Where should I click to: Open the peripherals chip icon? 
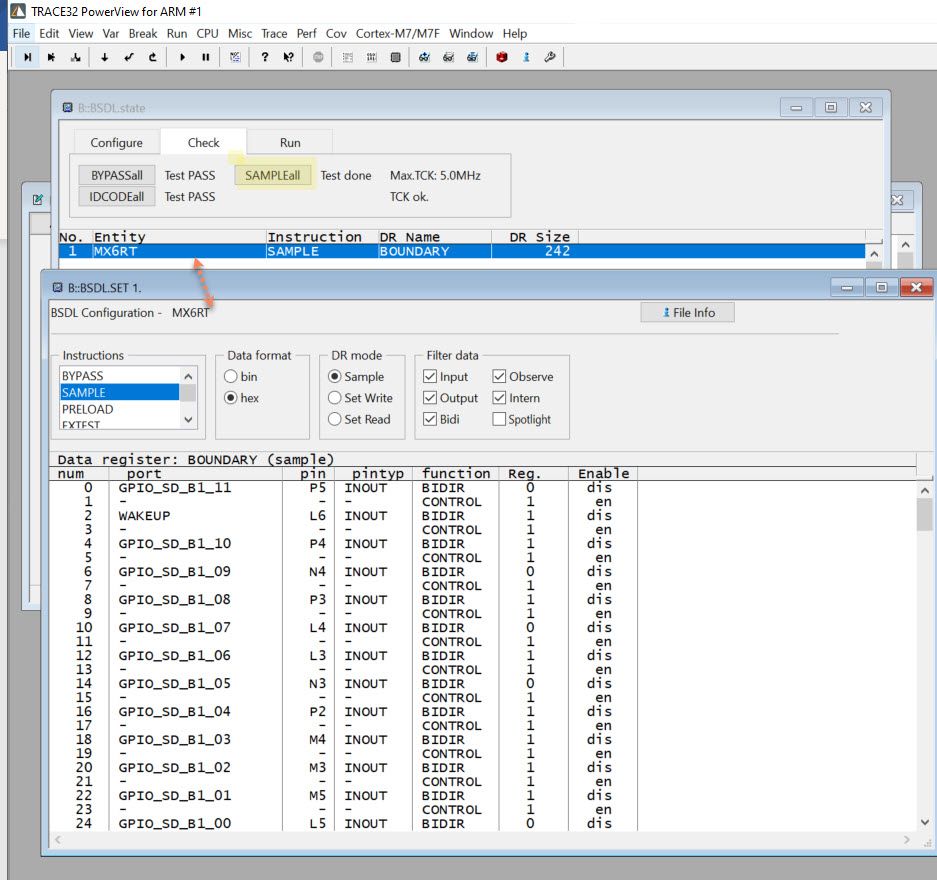(x=396, y=57)
